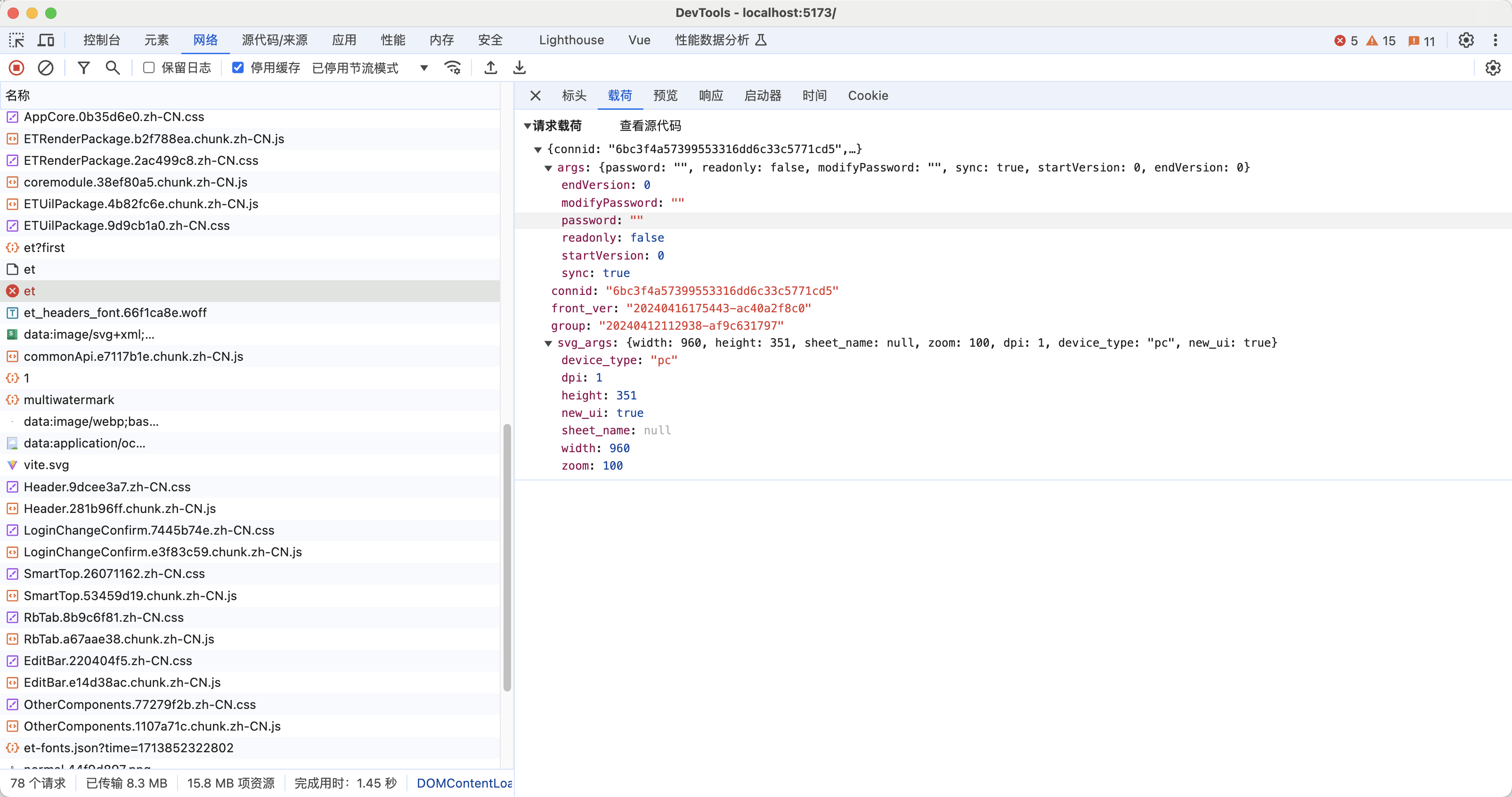
Task: Select et_headers_font.66f1ca8e.woff font request
Action: pos(250,313)
